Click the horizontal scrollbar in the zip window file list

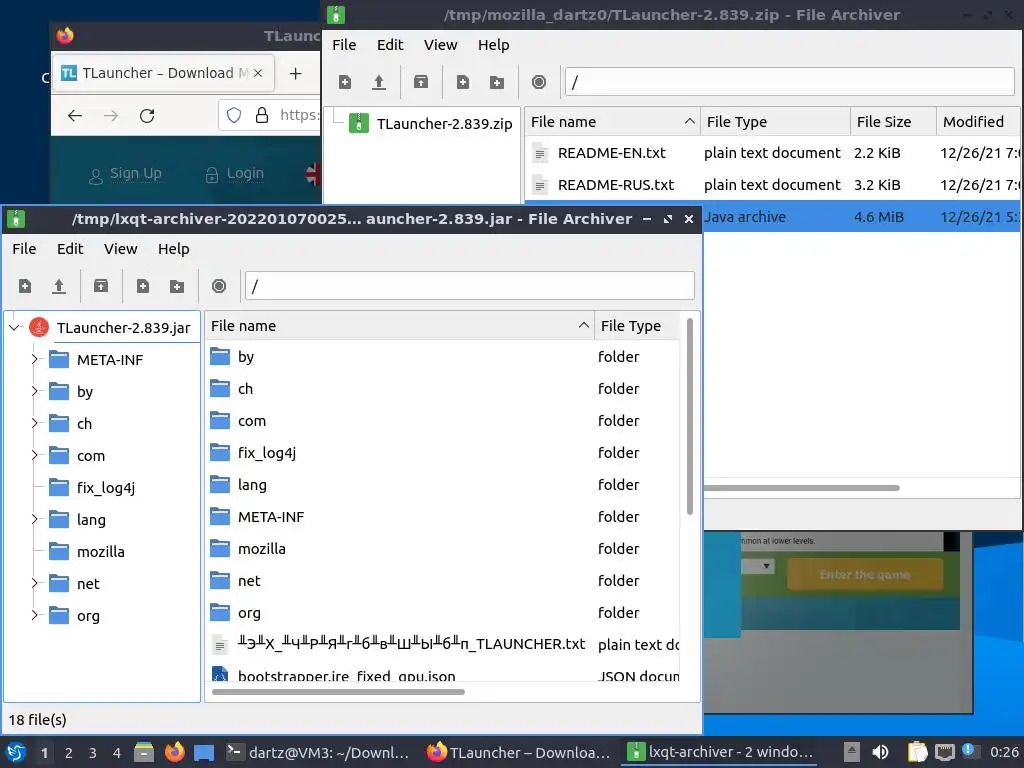[x=802, y=488]
